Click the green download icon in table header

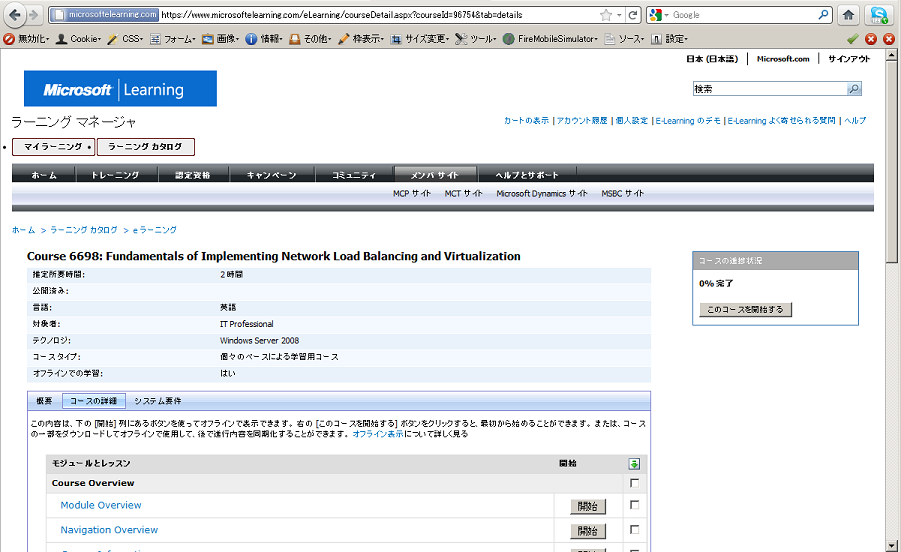pyautogui.click(x=634, y=463)
